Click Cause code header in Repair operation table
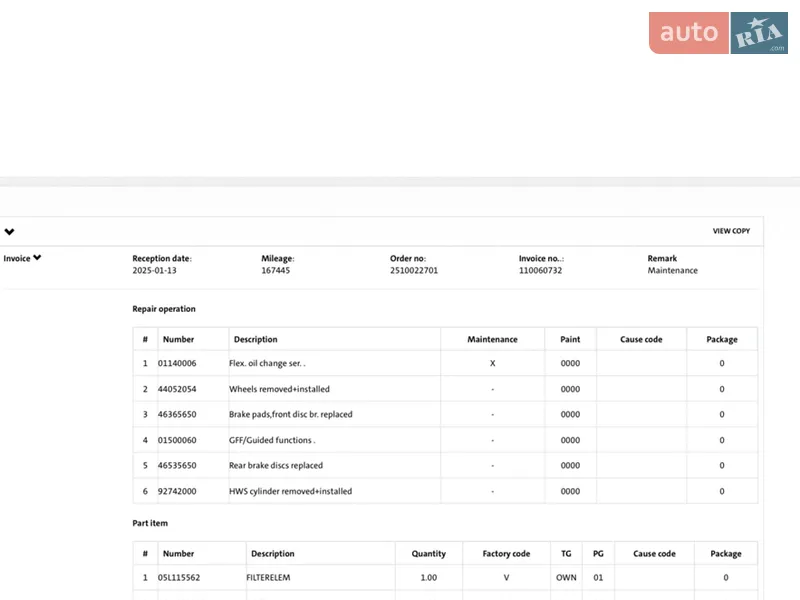The image size is (800, 600). click(641, 339)
